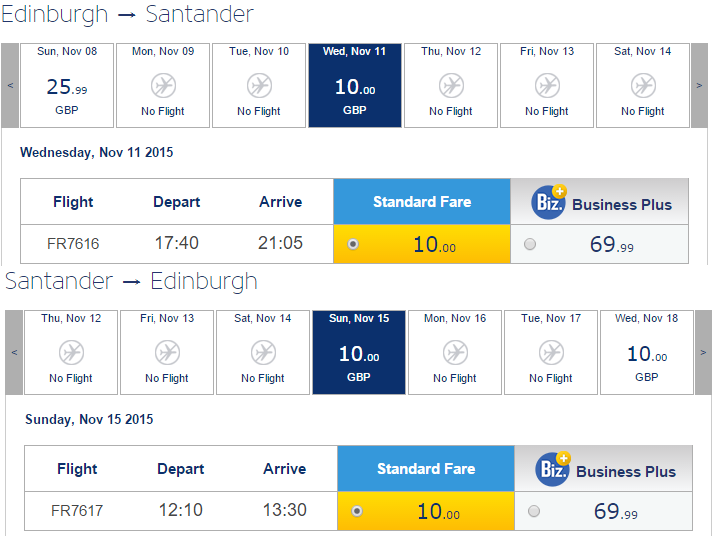Click the Biz Plus badge in return fare header
Screen dimensions: 714x536
(553, 469)
